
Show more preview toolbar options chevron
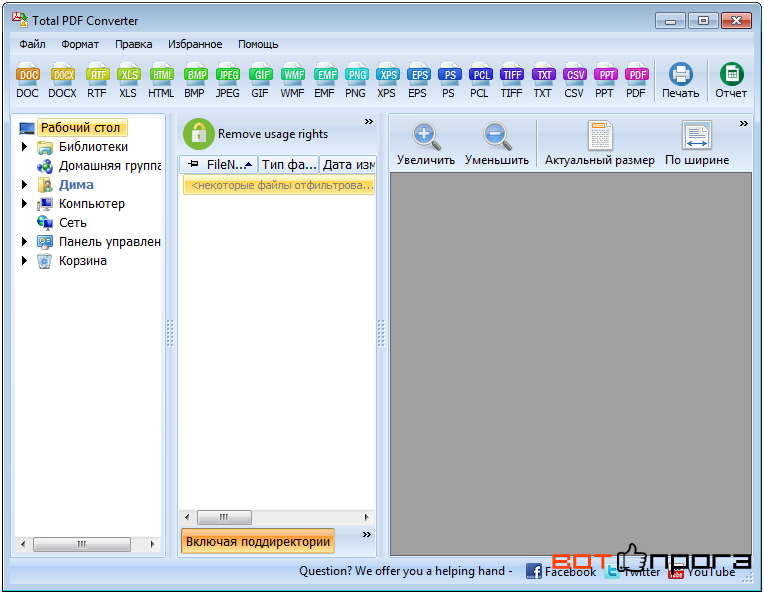744,123
